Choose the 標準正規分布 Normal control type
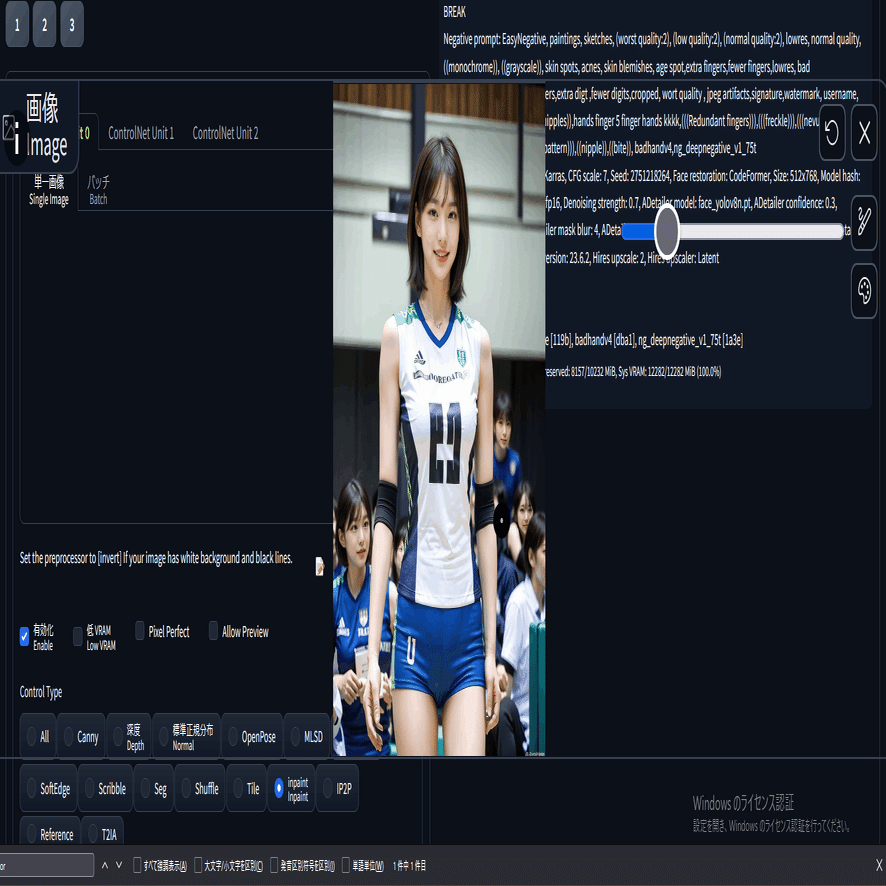Image resolution: width=886 pixels, height=886 pixels. 186,736
